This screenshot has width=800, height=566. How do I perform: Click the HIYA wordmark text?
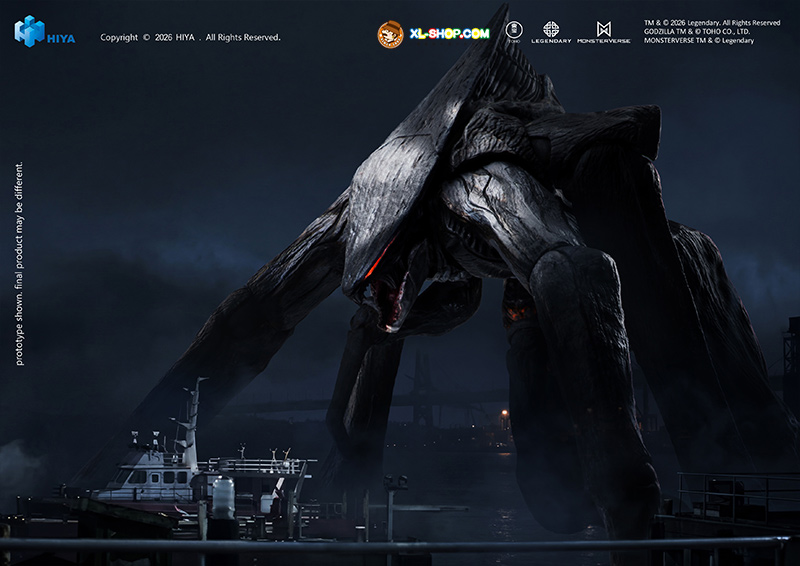pyautogui.click(x=61, y=38)
